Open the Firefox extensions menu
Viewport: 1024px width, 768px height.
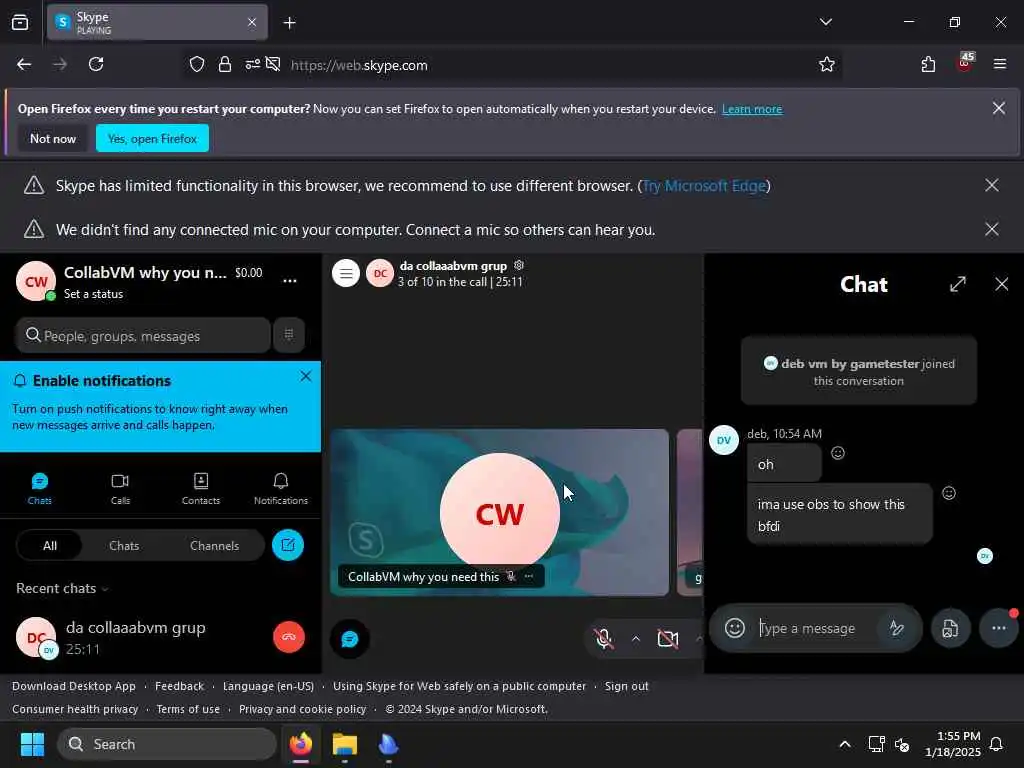point(928,65)
